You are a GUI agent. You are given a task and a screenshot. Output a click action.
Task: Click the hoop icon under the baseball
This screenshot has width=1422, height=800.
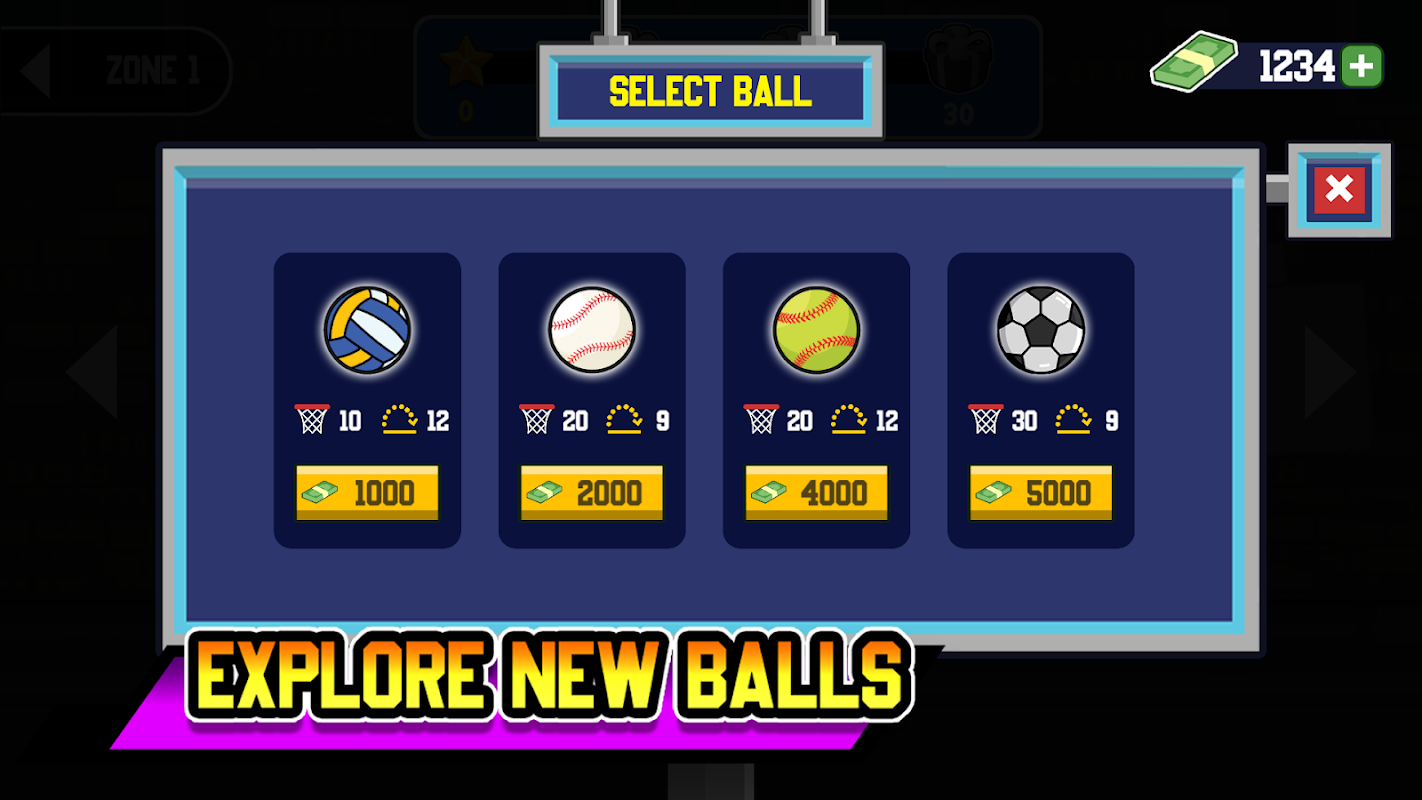pos(537,419)
